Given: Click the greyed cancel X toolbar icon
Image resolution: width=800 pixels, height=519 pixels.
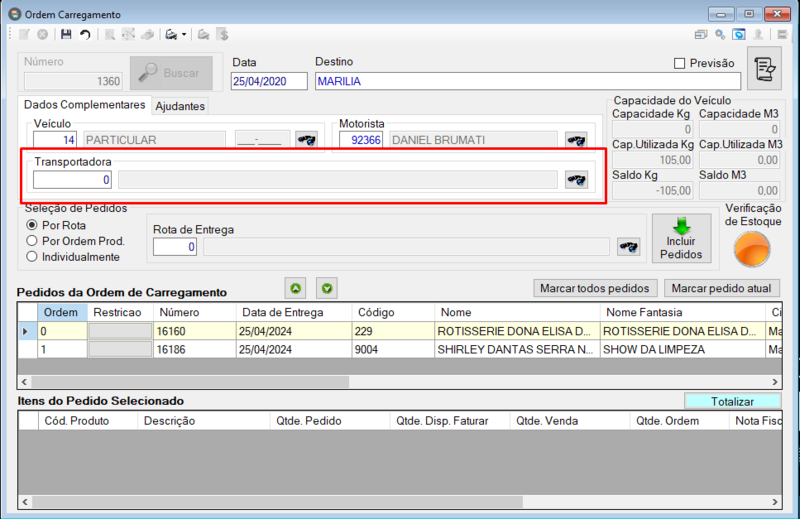Looking at the screenshot, I should coord(43,35).
